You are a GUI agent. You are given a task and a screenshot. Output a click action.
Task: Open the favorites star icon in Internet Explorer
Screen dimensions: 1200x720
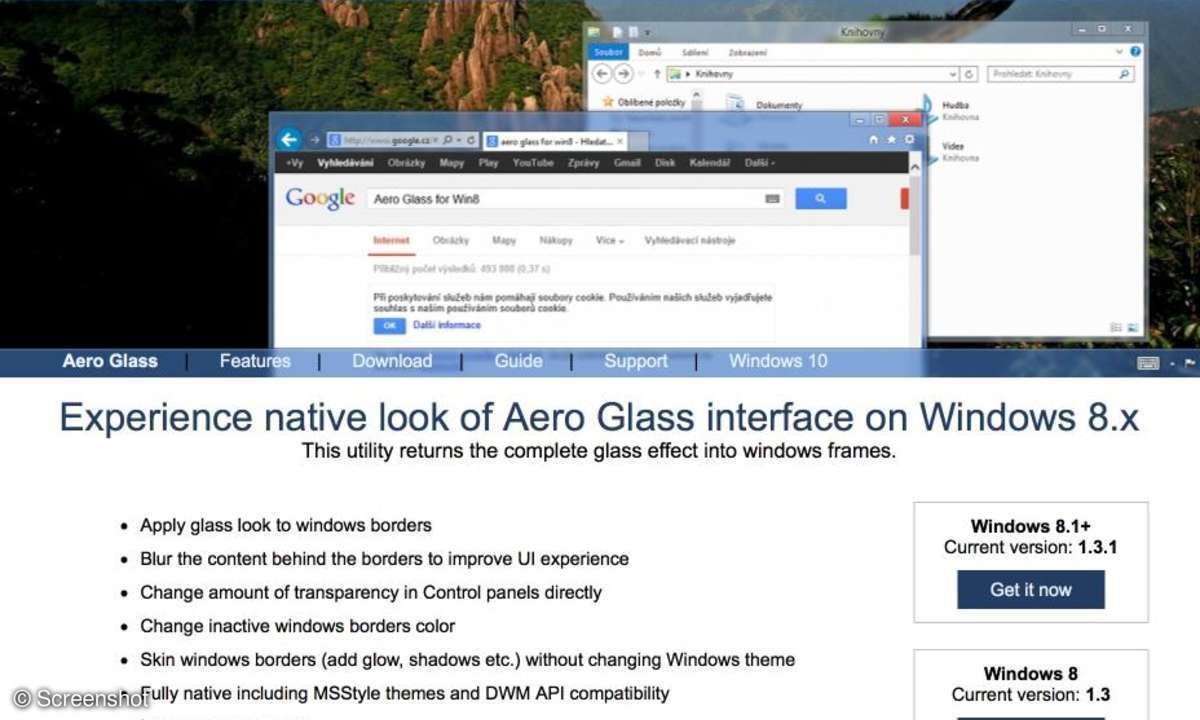point(892,139)
